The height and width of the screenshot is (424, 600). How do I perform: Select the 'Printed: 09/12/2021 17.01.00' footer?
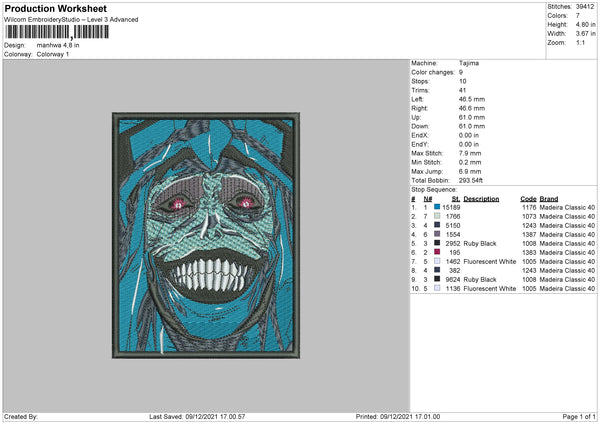[398, 416]
